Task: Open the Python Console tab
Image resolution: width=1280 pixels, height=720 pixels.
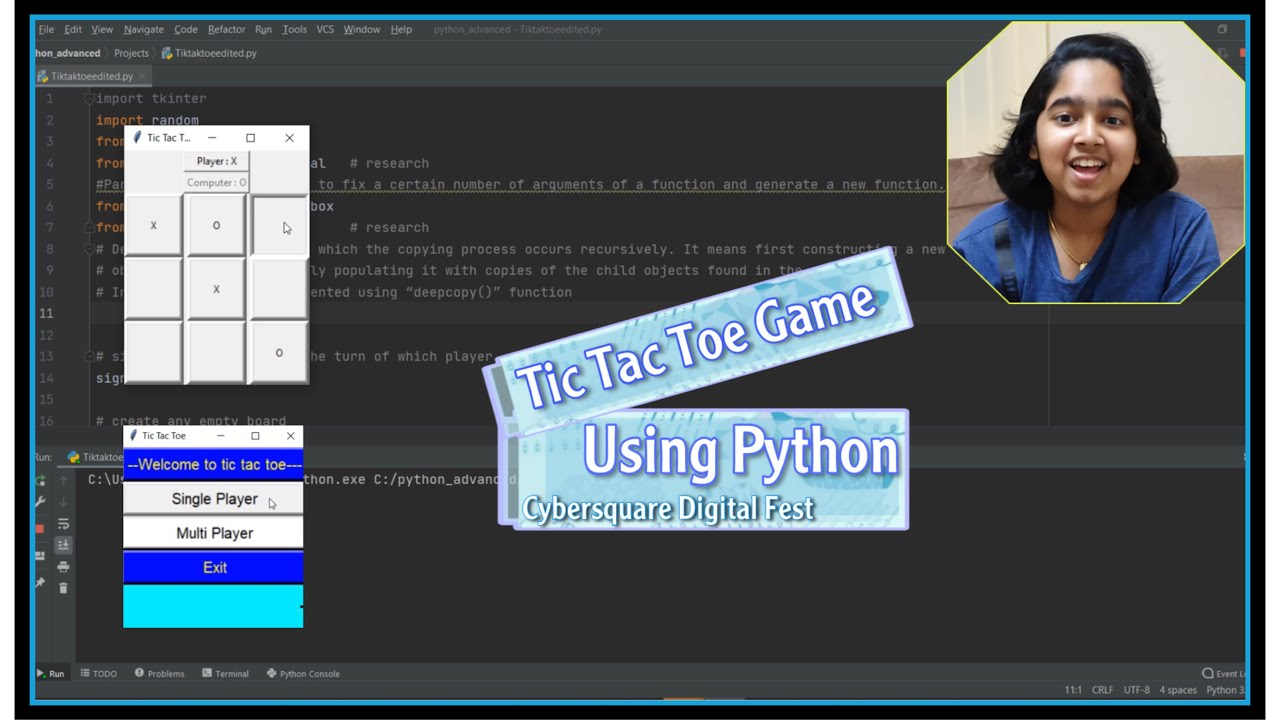Action: [x=303, y=674]
